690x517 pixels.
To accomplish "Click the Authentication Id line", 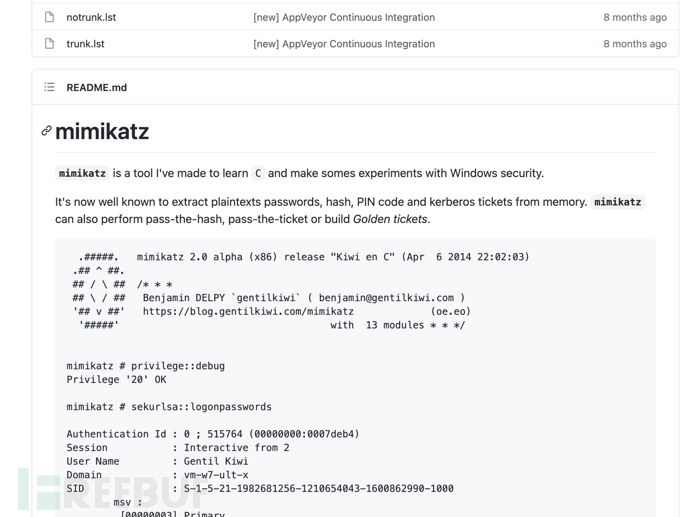I will 213,434.
